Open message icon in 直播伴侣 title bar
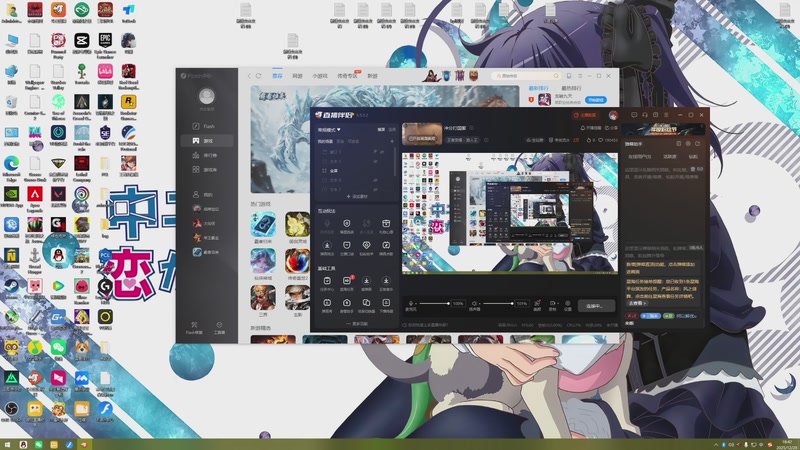The image size is (800, 450). [634, 115]
